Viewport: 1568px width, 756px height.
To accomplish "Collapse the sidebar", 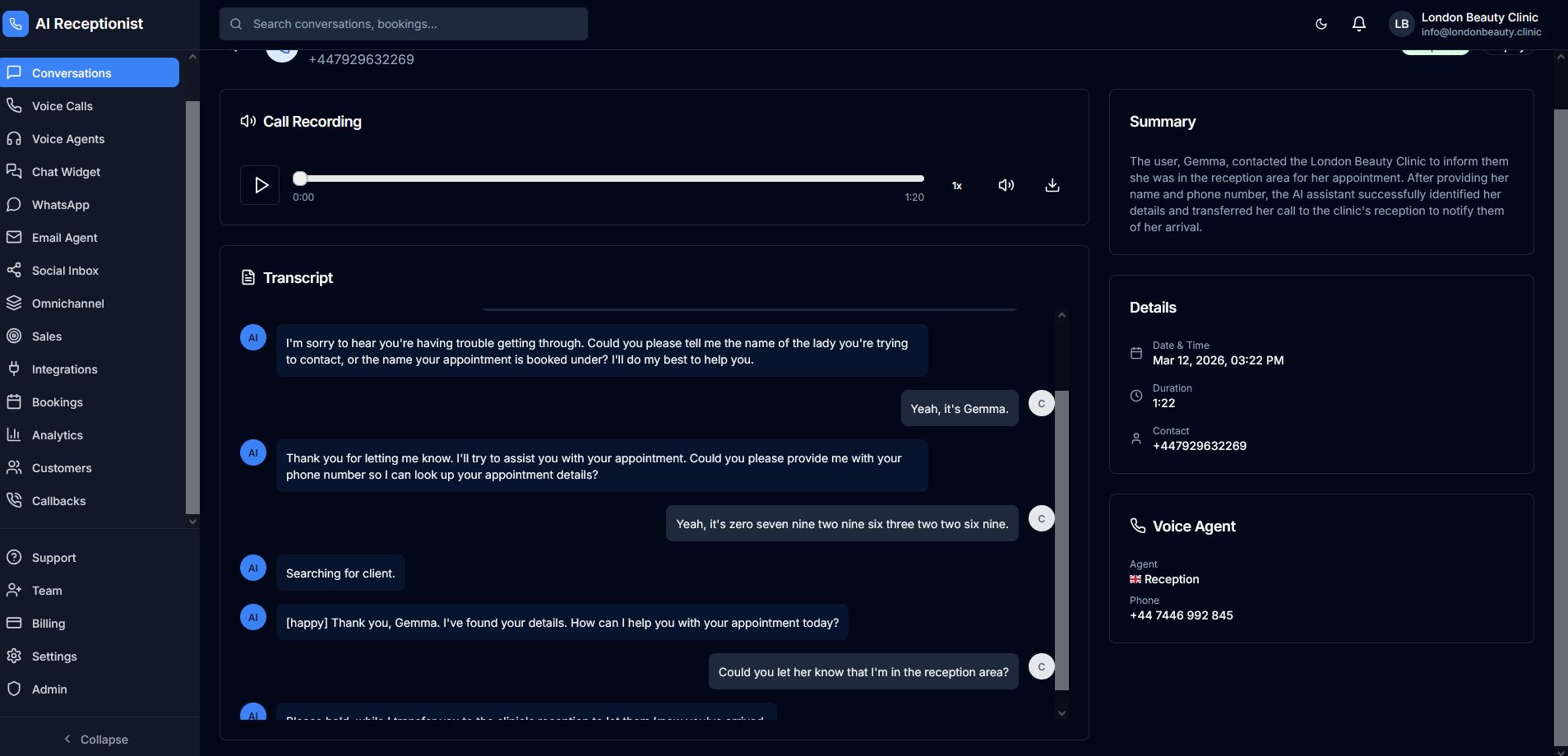I will [97, 739].
